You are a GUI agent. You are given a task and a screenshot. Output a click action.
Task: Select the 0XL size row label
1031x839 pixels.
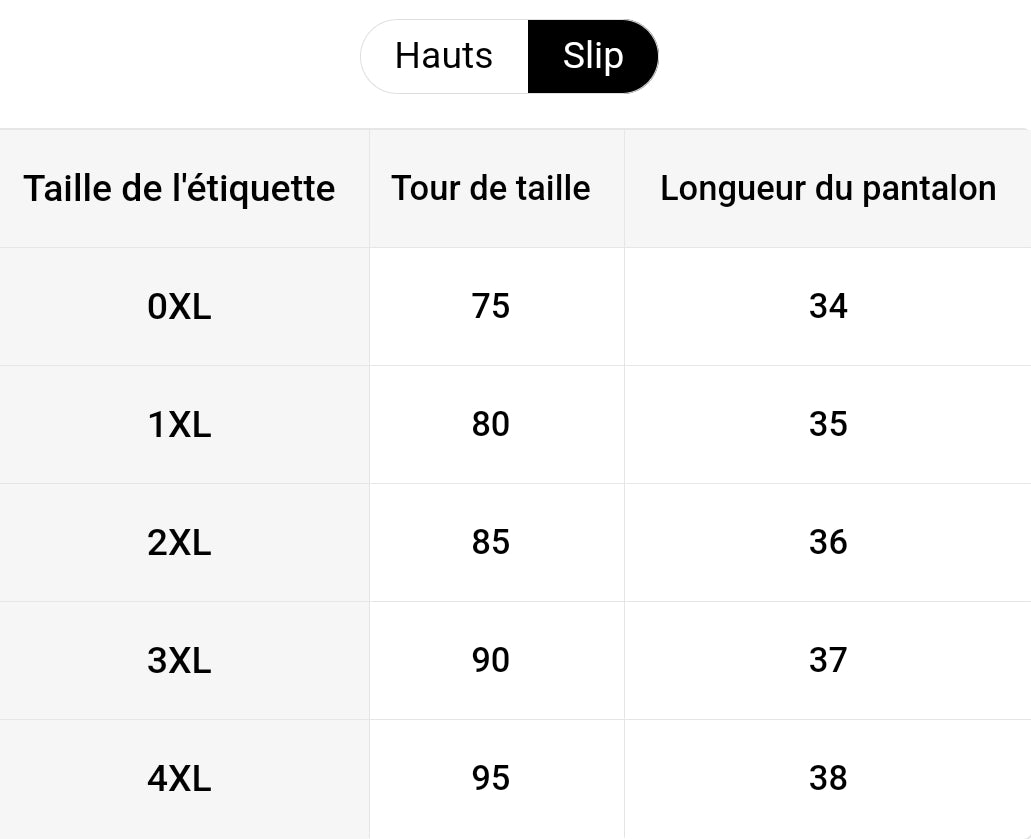click(x=180, y=307)
